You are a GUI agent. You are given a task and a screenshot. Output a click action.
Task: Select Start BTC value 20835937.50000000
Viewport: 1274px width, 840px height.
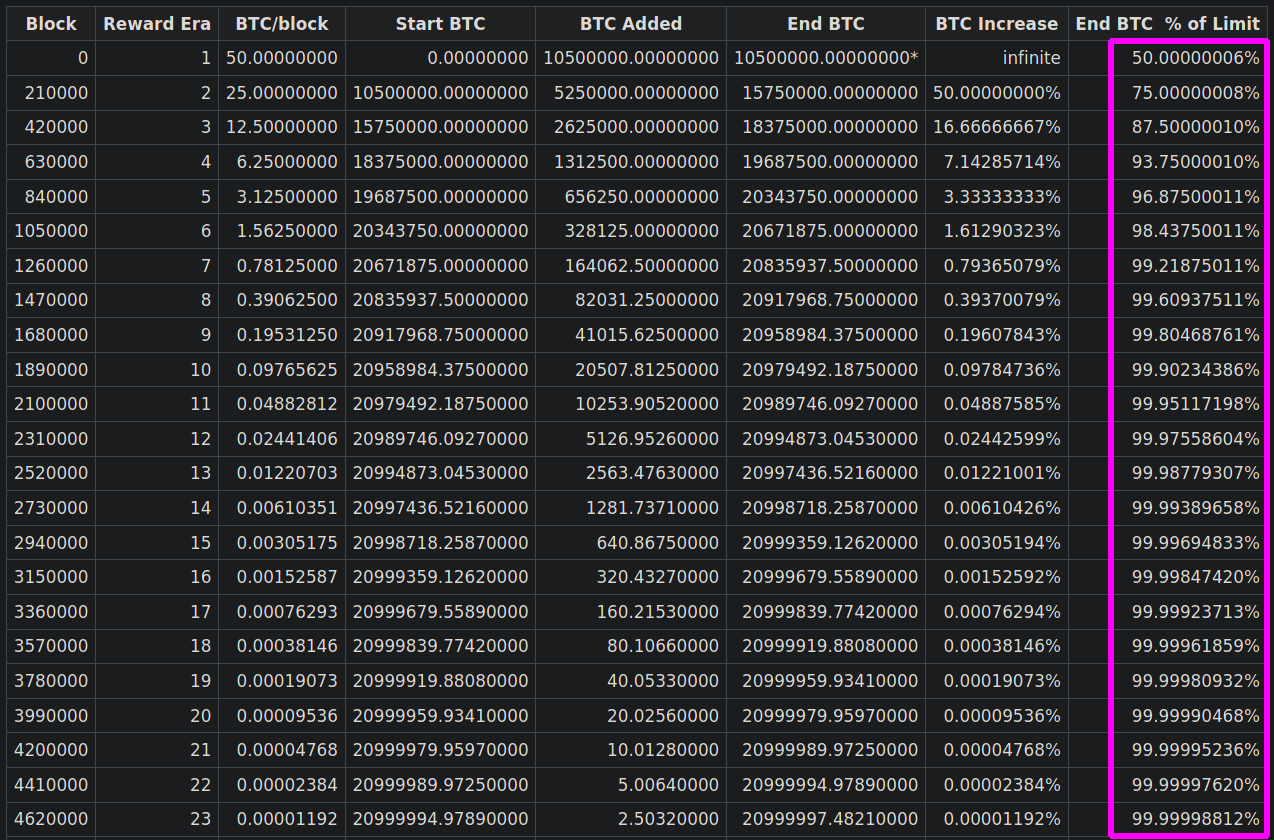pos(440,301)
